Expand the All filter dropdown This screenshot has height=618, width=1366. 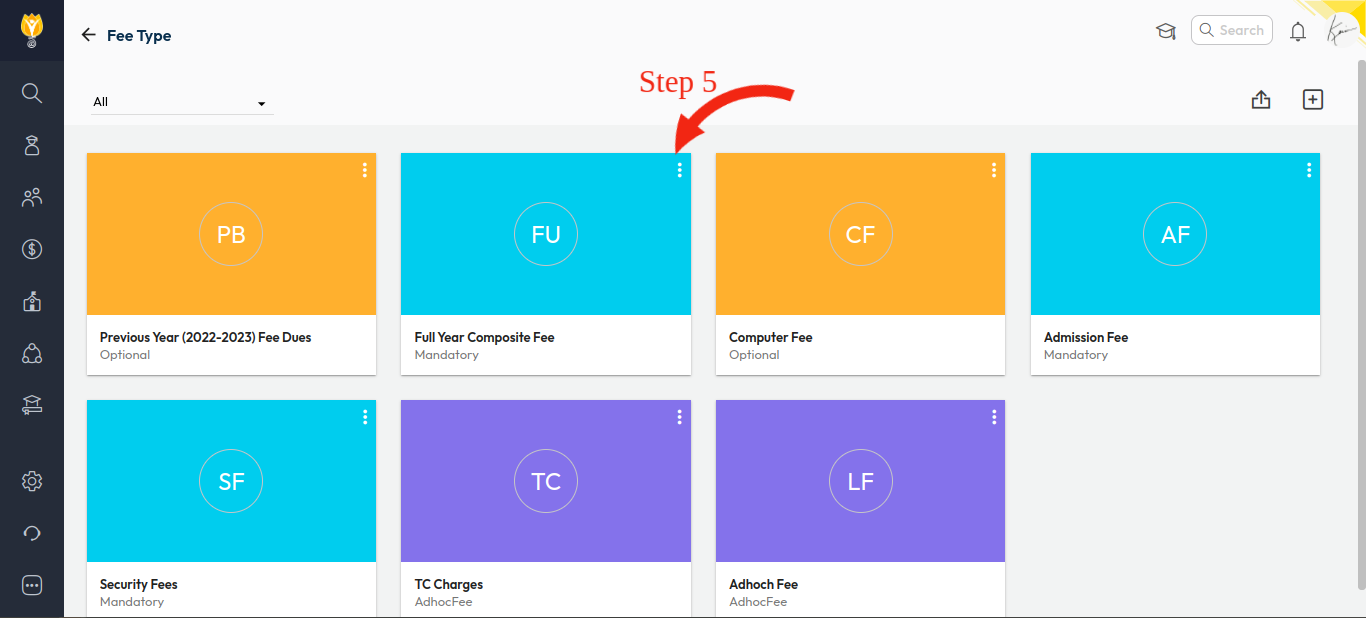click(x=181, y=102)
